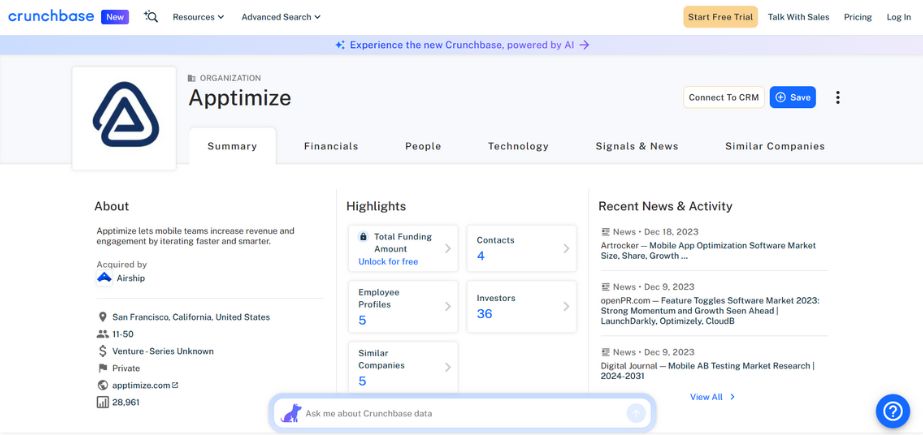The image size is (923, 435).
Task: Click the bar chart rank icon
Action: click(102, 403)
